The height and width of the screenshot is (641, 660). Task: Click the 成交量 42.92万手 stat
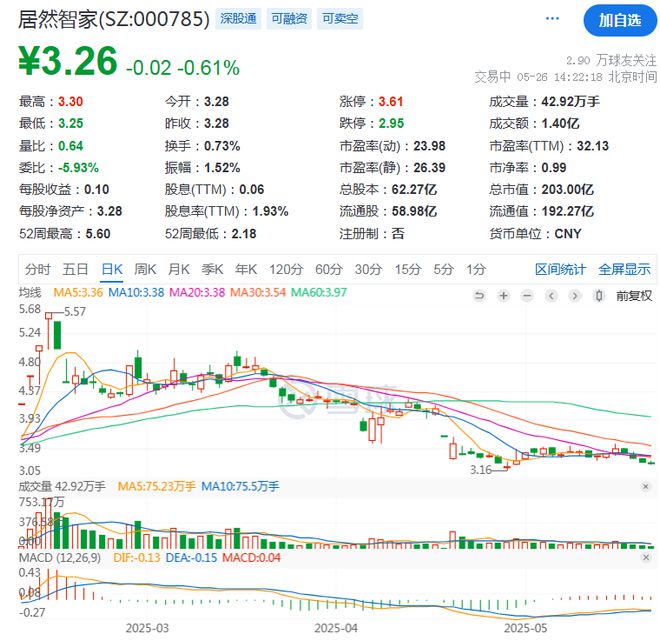(x=544, y=101)
